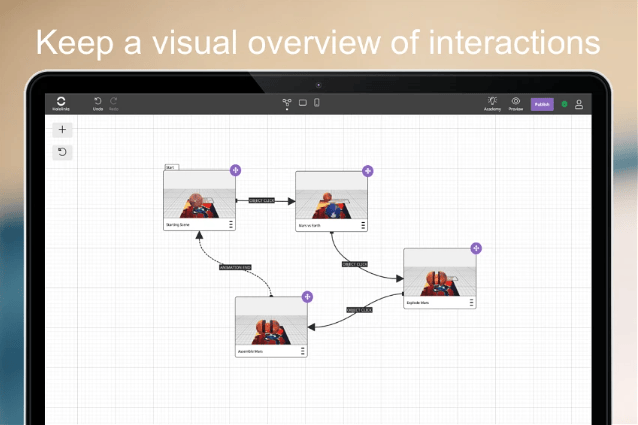Click the Redo arrow in the toolbar
This screenshot has height=425, width=638.
click(114, 101)
